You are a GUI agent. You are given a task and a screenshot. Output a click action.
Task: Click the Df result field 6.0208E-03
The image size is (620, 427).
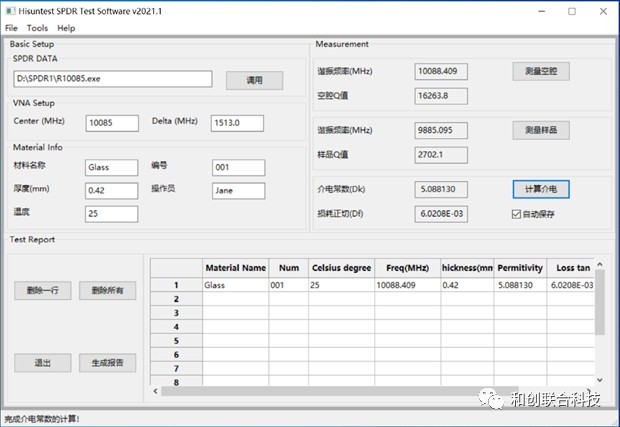(441, 214)
